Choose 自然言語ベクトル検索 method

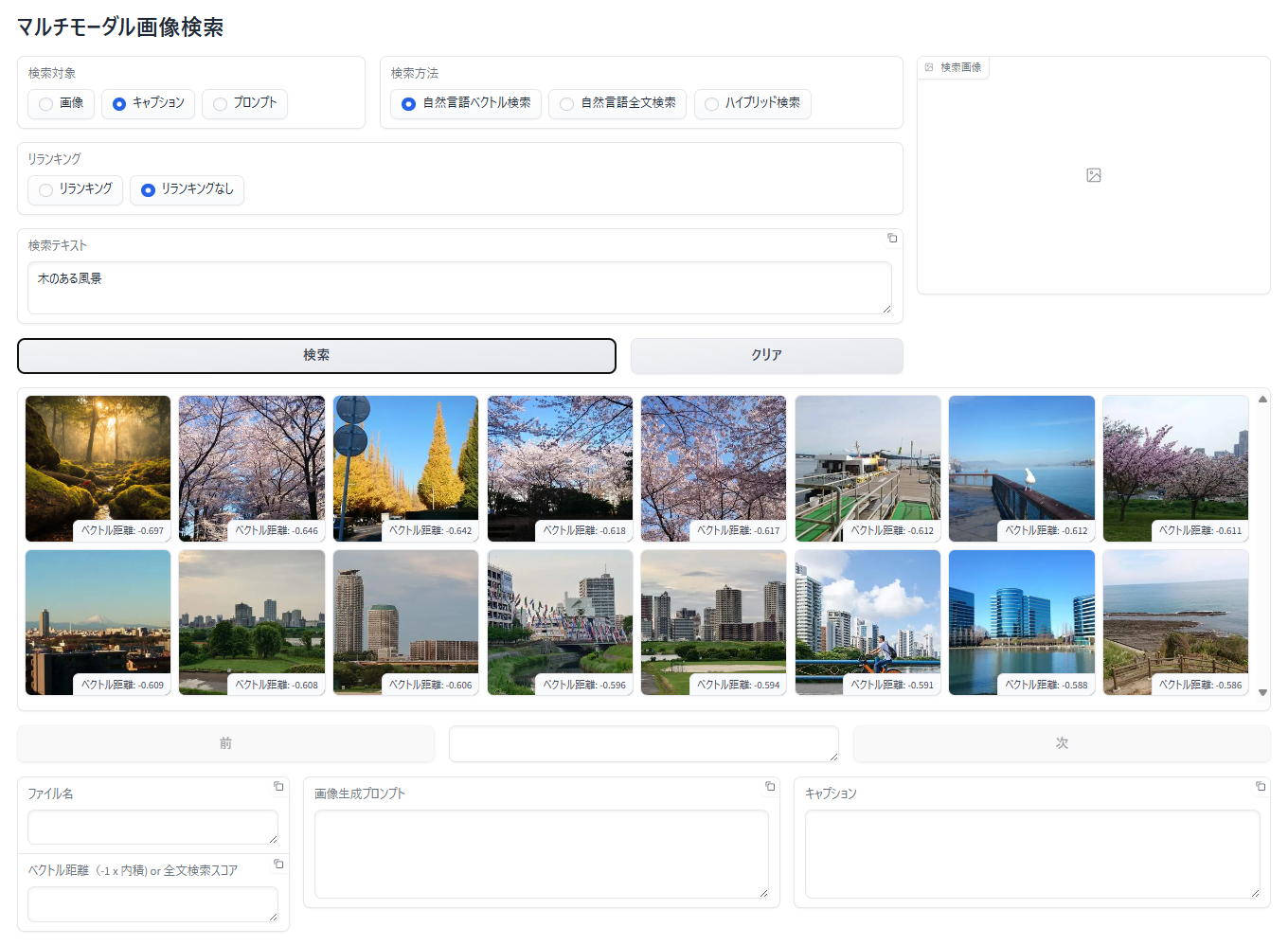466,103
